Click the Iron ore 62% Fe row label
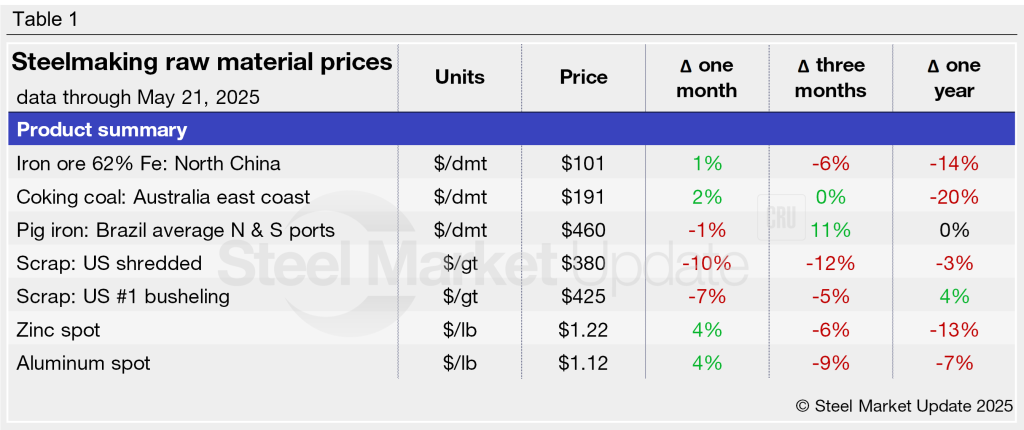This screenshot has height=430, width=1024. tap(149, 163)
